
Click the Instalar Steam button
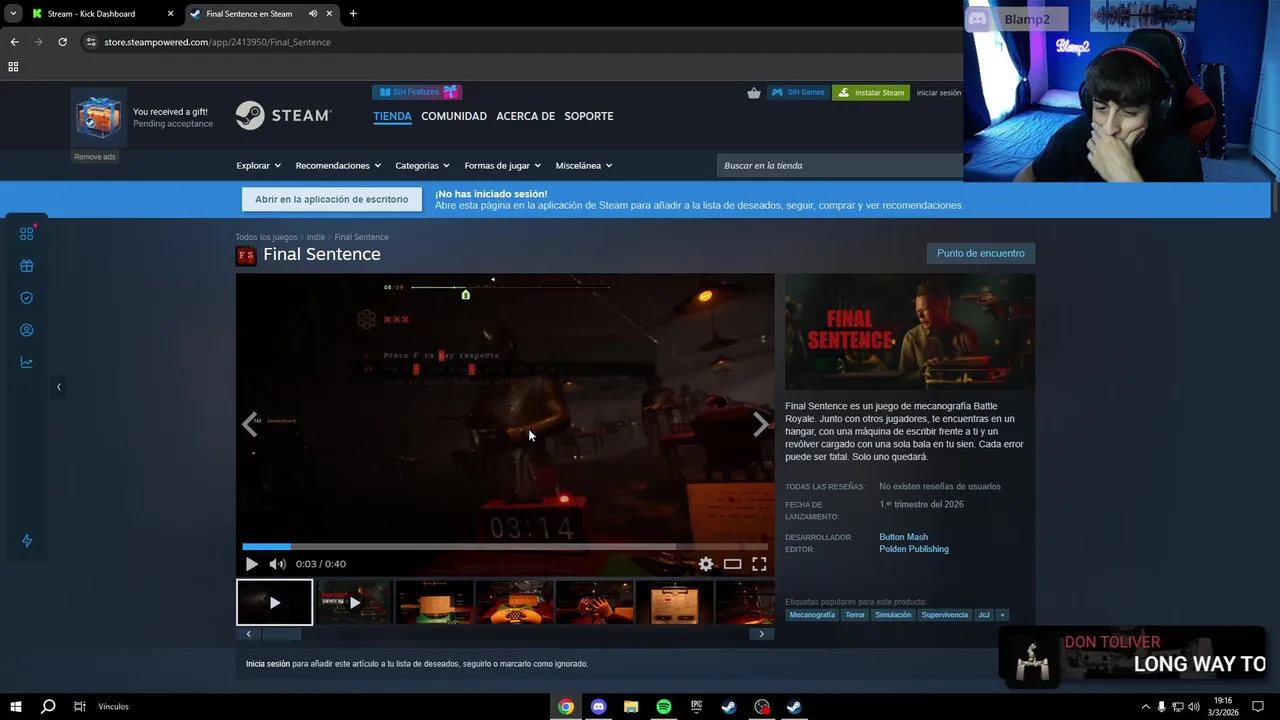click(x=871, y=92)
